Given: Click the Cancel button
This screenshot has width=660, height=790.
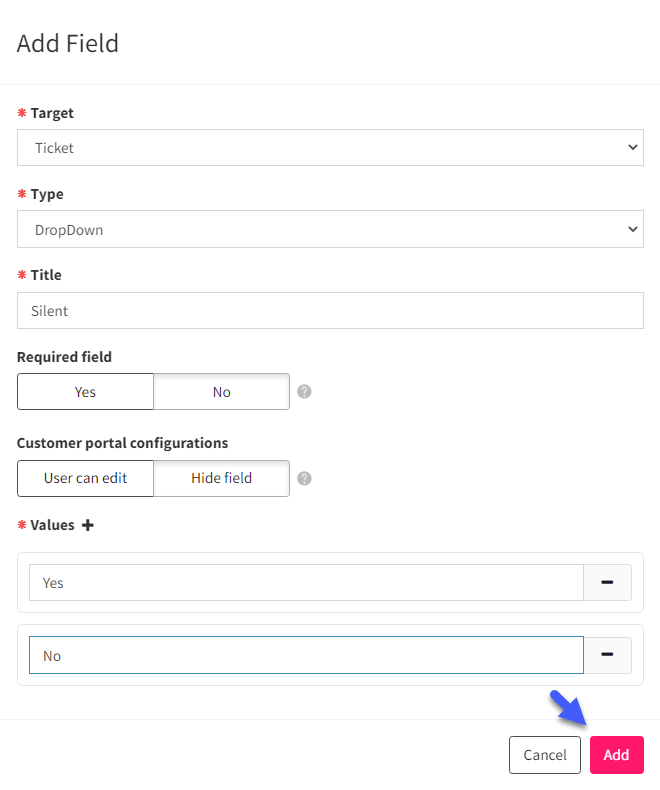Looking at the screenshot, I should [x=545, y=755].
